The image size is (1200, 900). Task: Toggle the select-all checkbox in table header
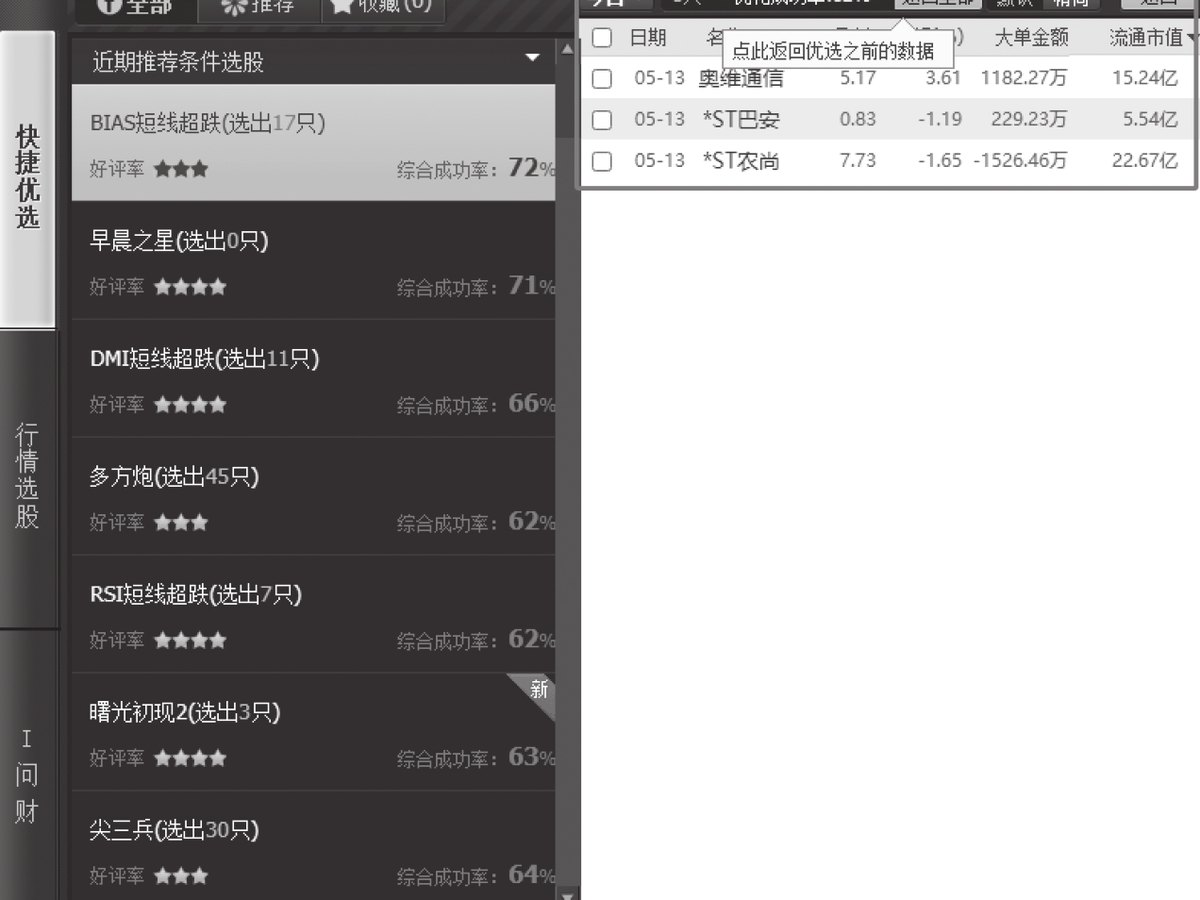pos(602,38)
